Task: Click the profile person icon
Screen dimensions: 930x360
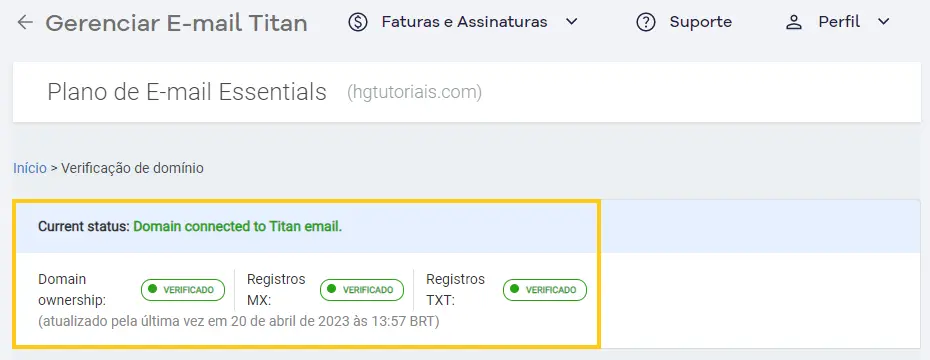Action: pos(793,23)
